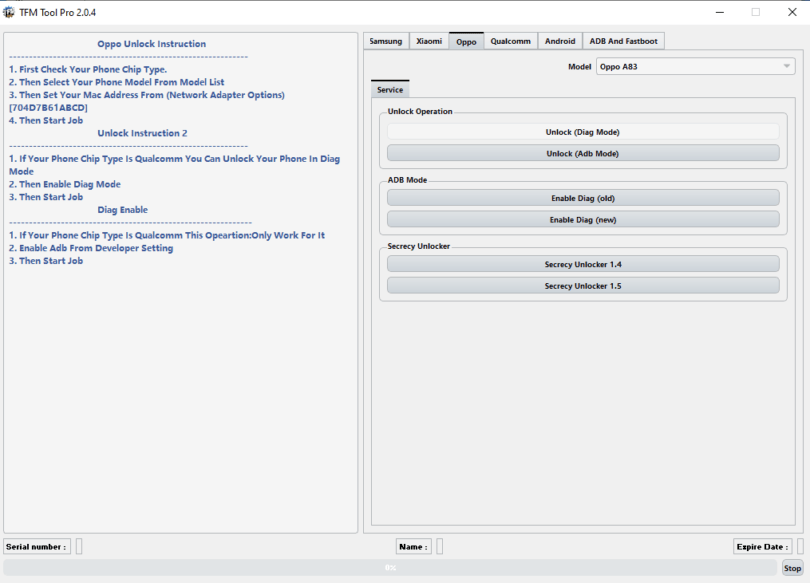Click the TFM Tool Pro app icon
The image size is (810, 583).
click(x=9, y=11)
